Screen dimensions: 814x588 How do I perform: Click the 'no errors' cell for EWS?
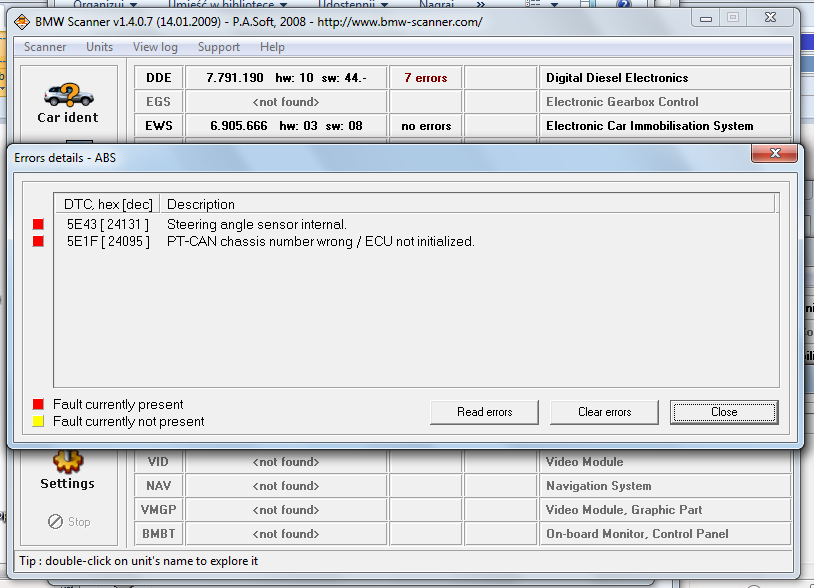point(426,126)
